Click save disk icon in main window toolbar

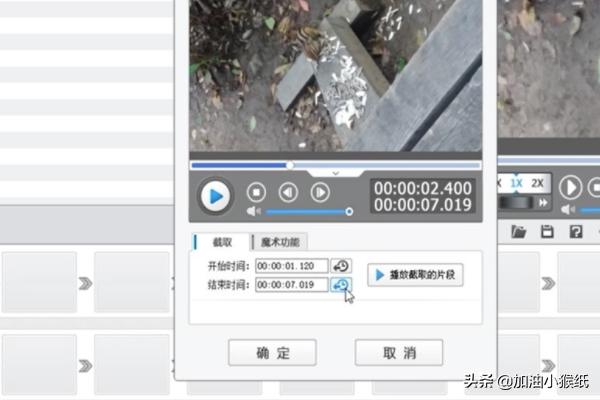[x=547, y=232]
